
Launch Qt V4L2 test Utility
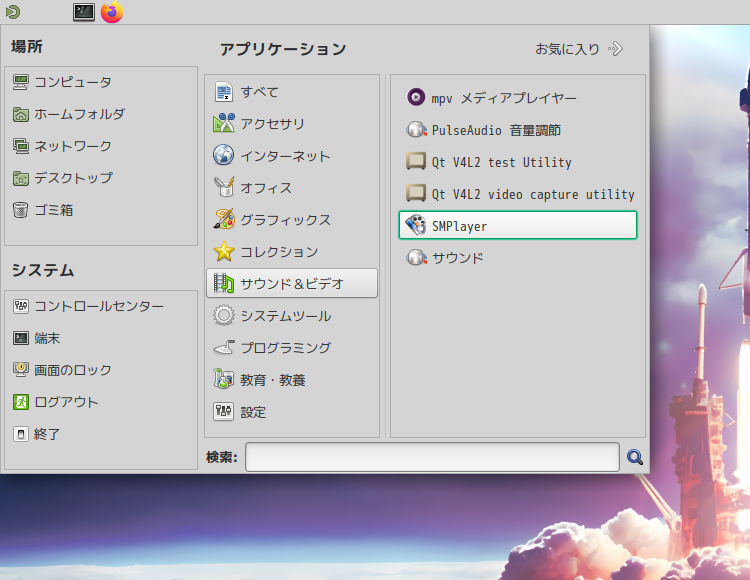pyautogui.click(x=518, y=162)
